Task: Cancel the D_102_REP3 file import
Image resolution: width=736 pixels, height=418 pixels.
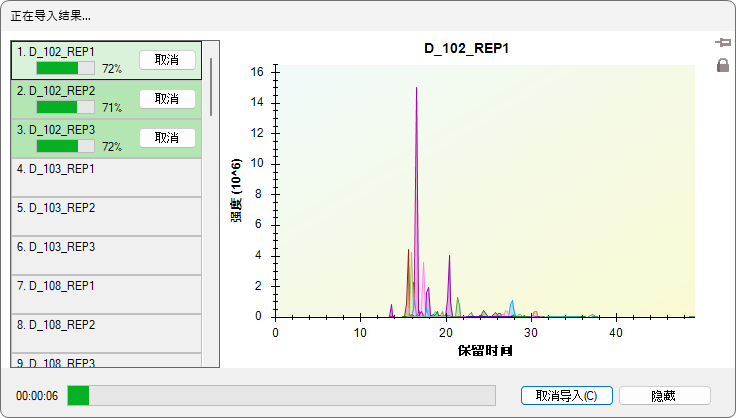Action: click(x=167, y=137)
